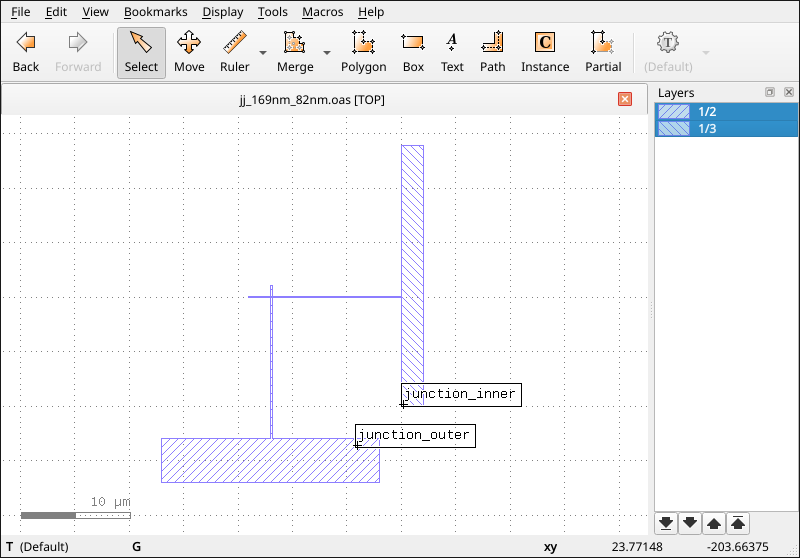Undock the Layers panel
Image resolution: width=800 pixels, height=558 pixels.
(770, 92)
